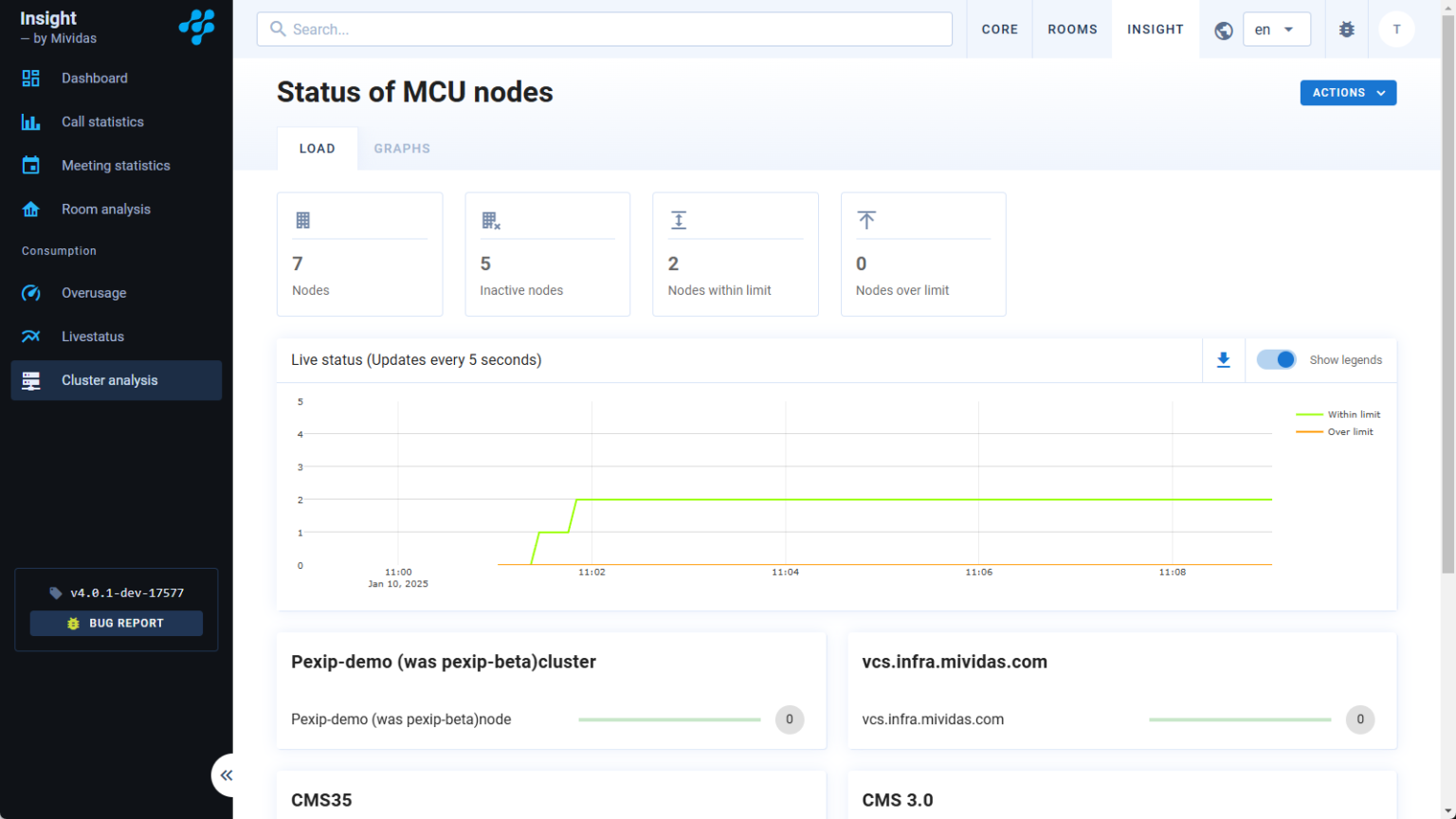The width and height of the screenshot is (1456, 819).
Task: Click the Nodes card grid icon
Action: (x=303, y=221)
